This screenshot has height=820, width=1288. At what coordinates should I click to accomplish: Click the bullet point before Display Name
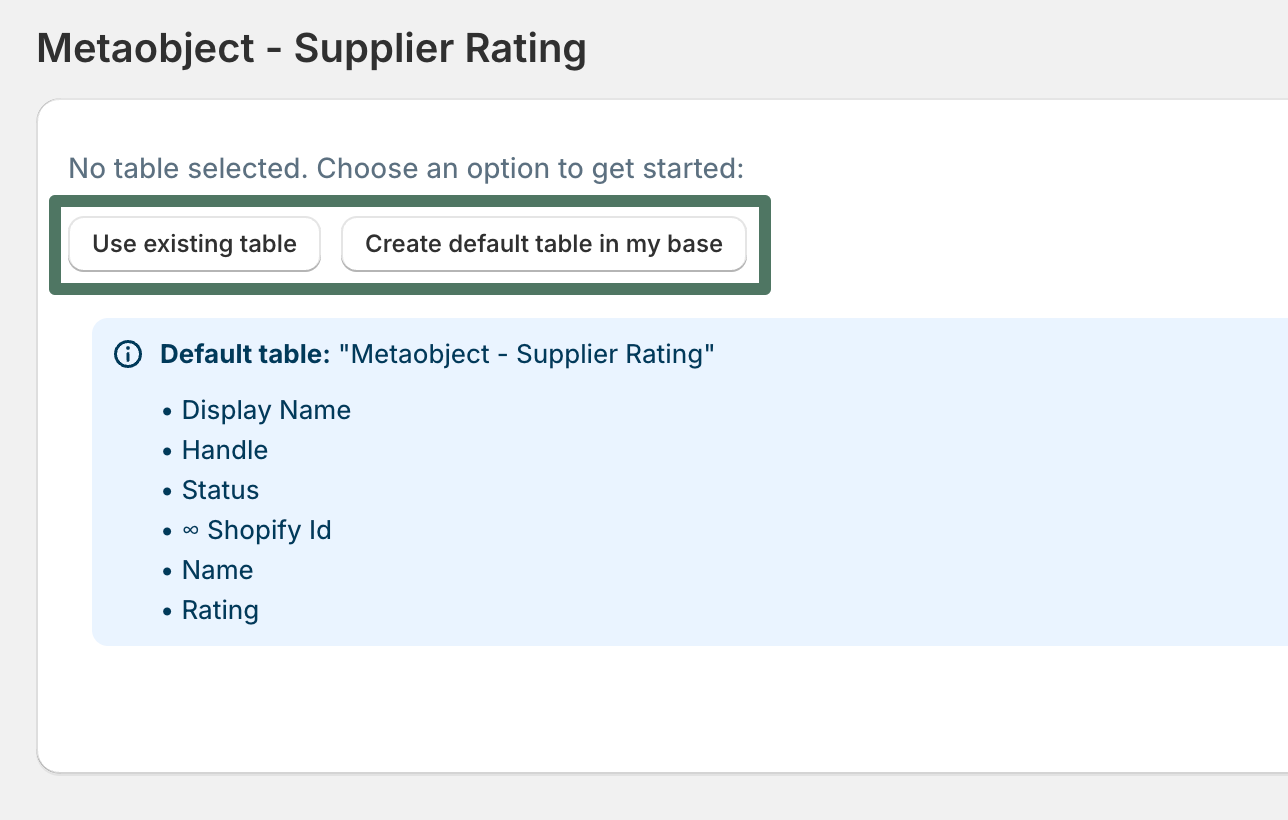167,411
